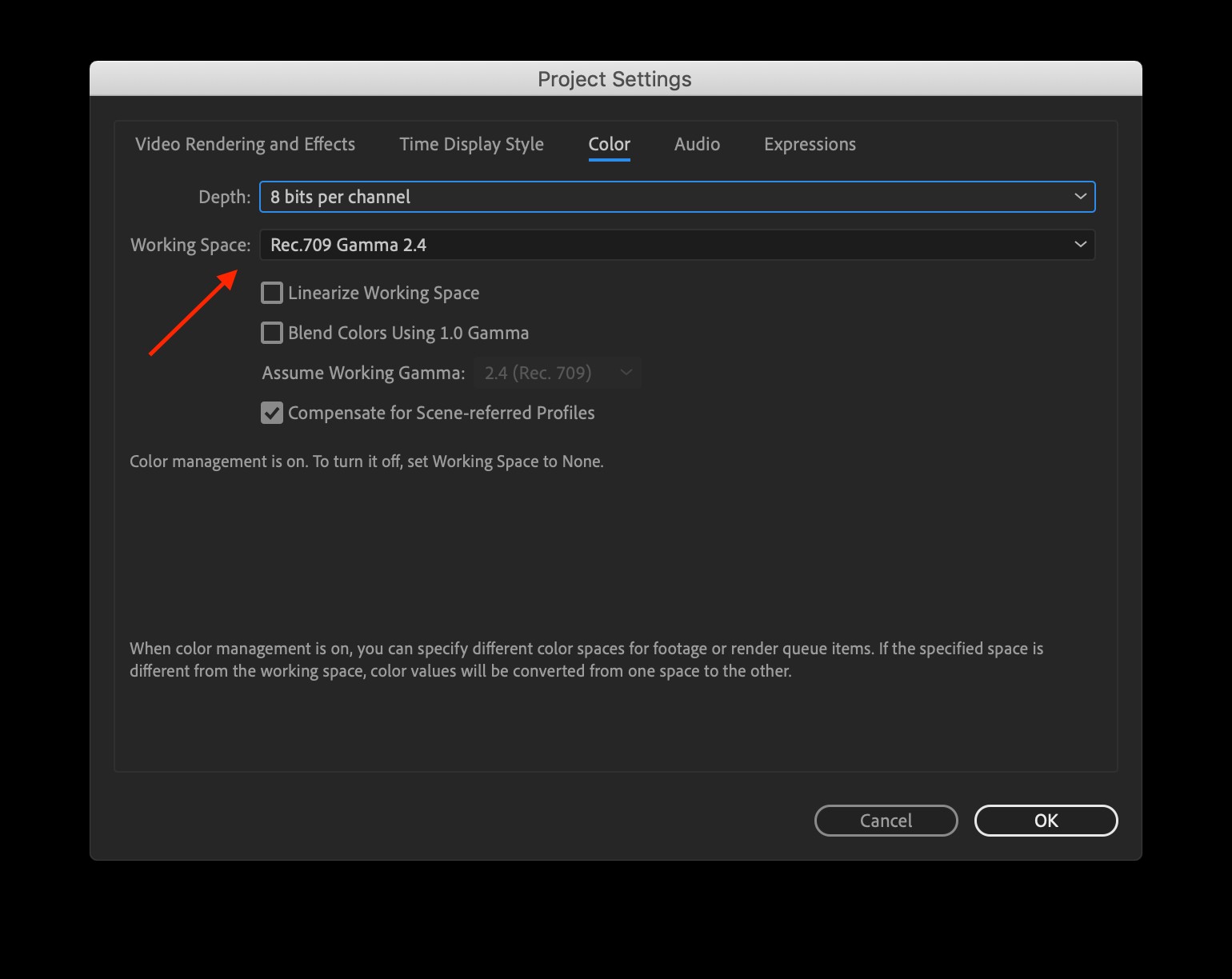Click the 8 bits per channel field

[x=340, y=196]
